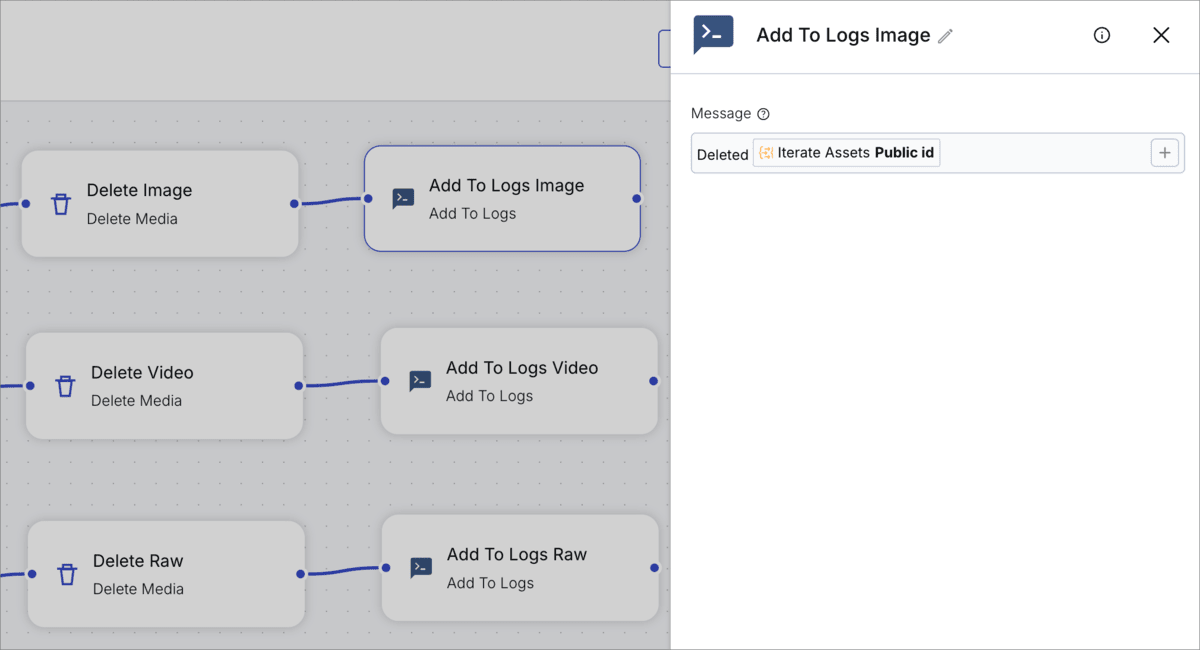Viewport: 1200px width, 650px height.
Task: Click the Message field help icon
Action: coord(763,113)
